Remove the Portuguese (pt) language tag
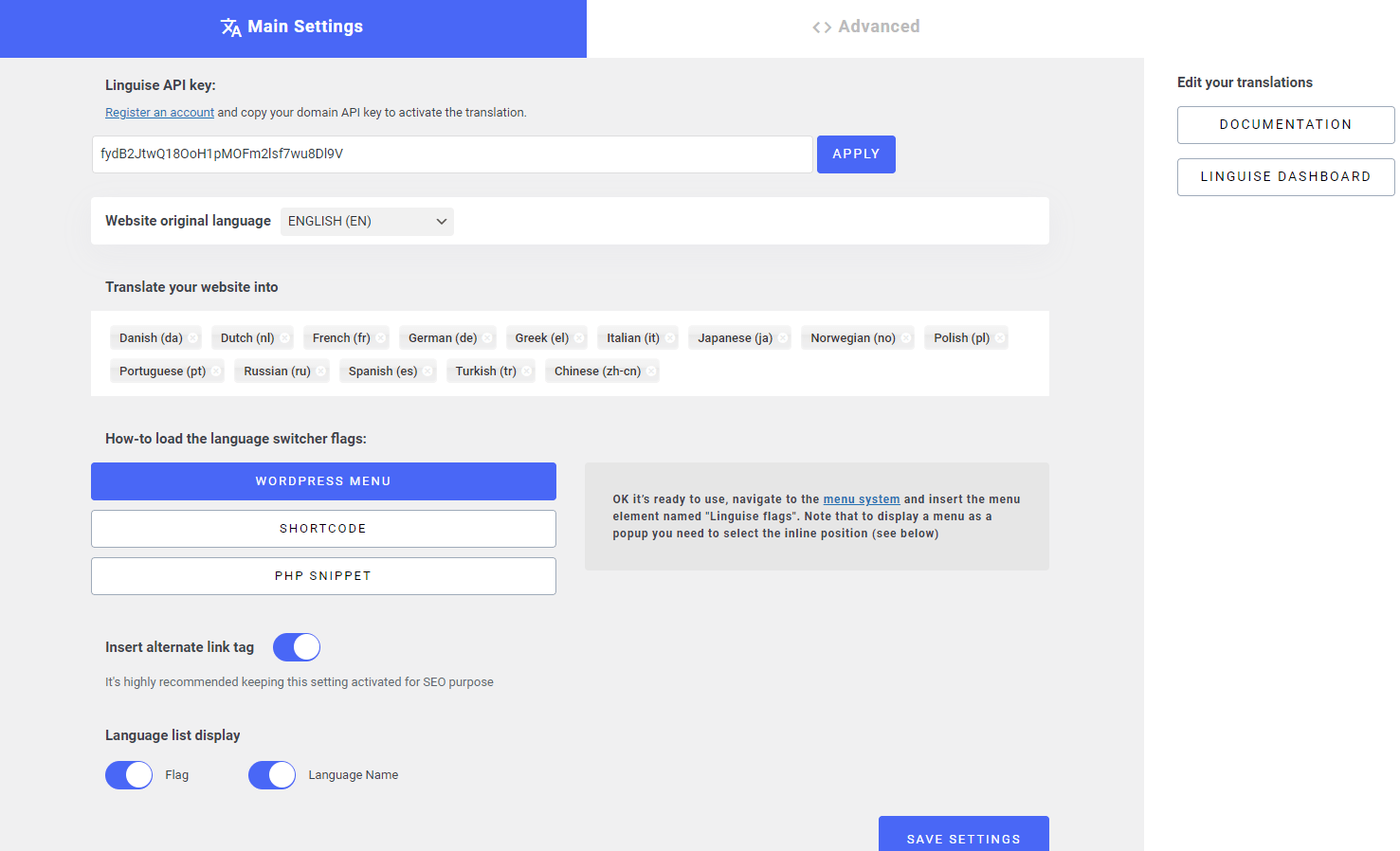The image size is (1400, 851). (216, 371)
